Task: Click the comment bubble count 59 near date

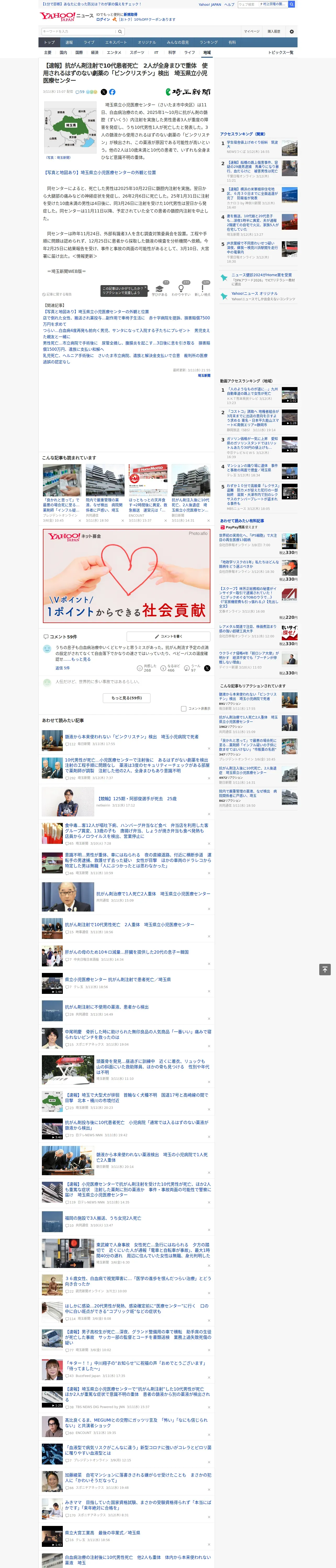Action: pyautogui.click(x=80, y=92)
